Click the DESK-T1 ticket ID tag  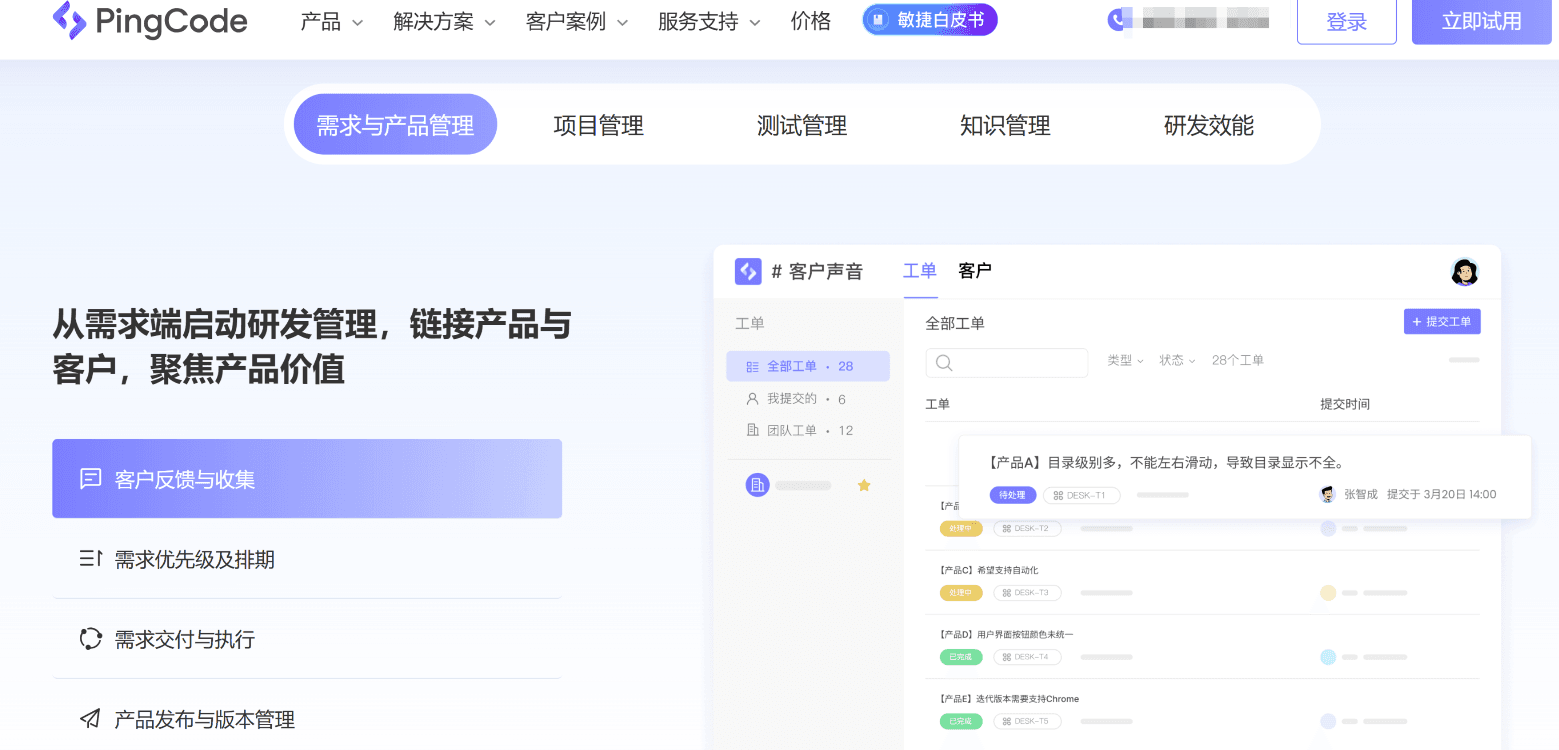1082,495
